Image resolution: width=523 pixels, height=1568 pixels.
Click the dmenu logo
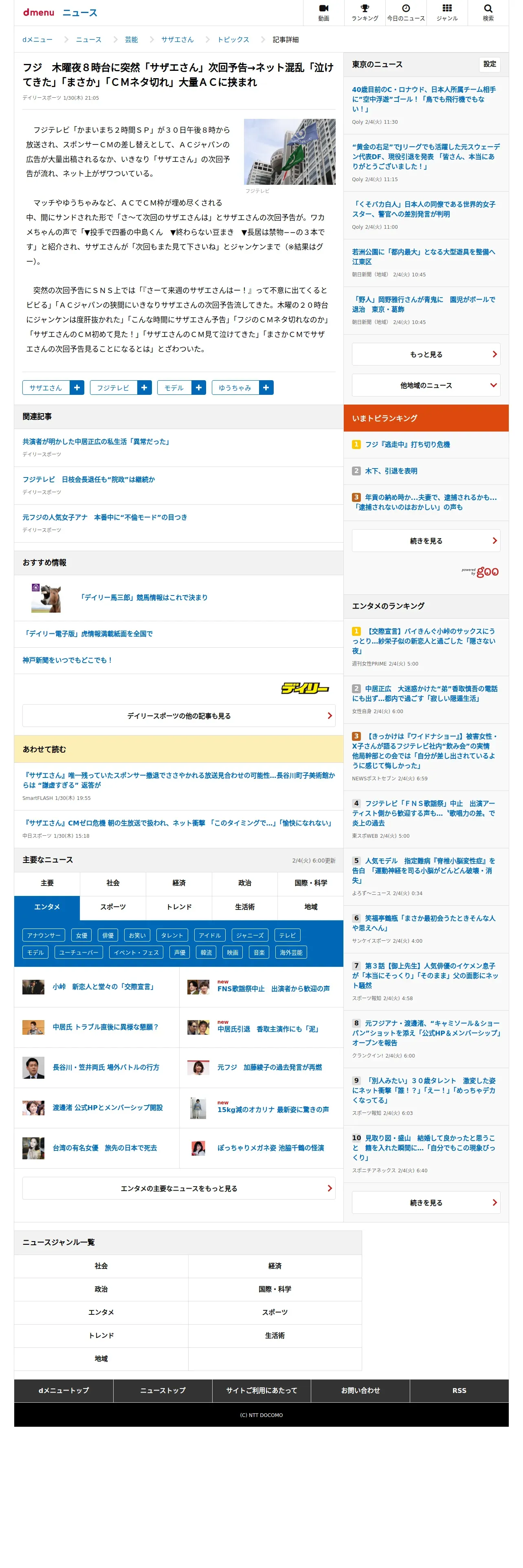38,12
